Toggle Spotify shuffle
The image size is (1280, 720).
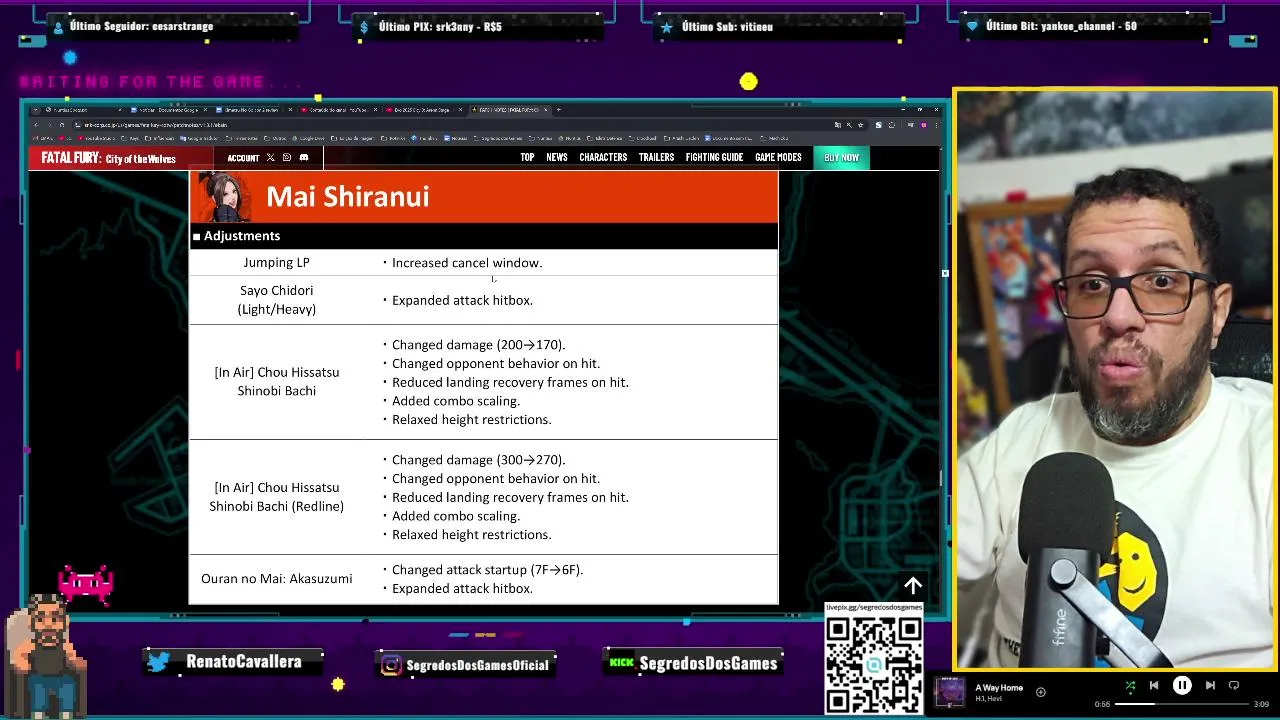(1130, 685)
